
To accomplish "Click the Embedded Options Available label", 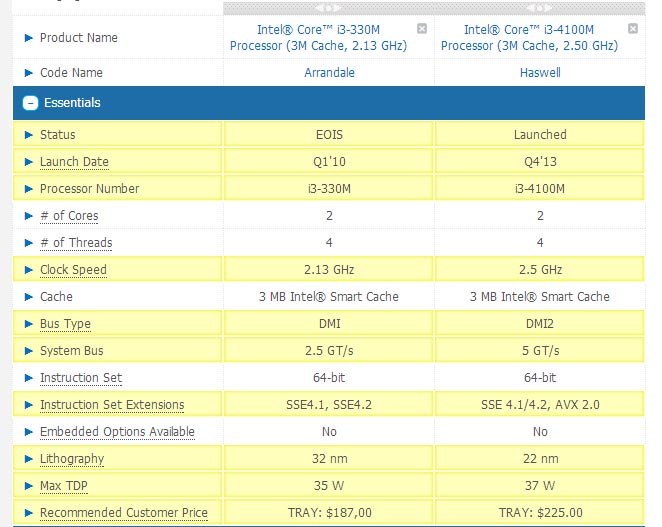I will (117, 432).
